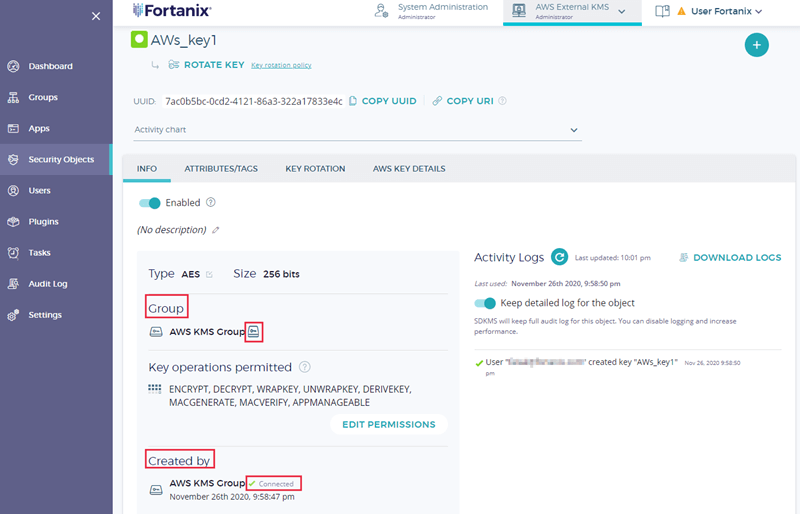Click DOWNLOAD LOGS
This screenshot has height=514, width=800.
pyautogui.click(x=730, y=258)
